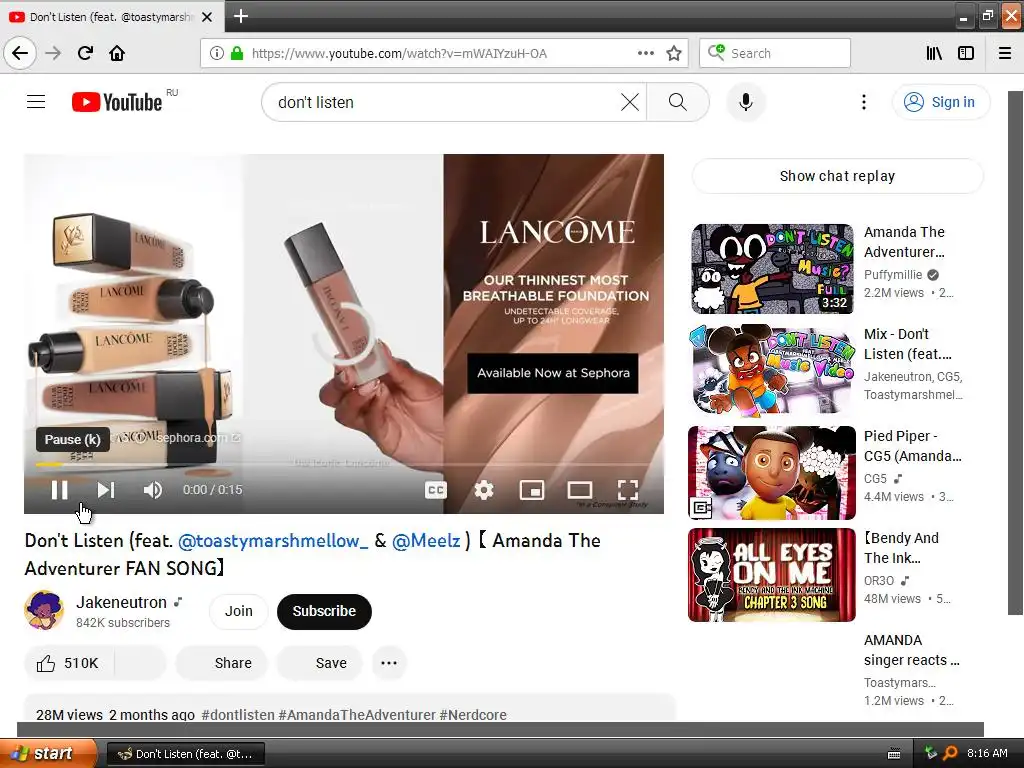1024x768 pixels.
Task: Open the #dontlisten hashtag
Action: tap(238, 714)
